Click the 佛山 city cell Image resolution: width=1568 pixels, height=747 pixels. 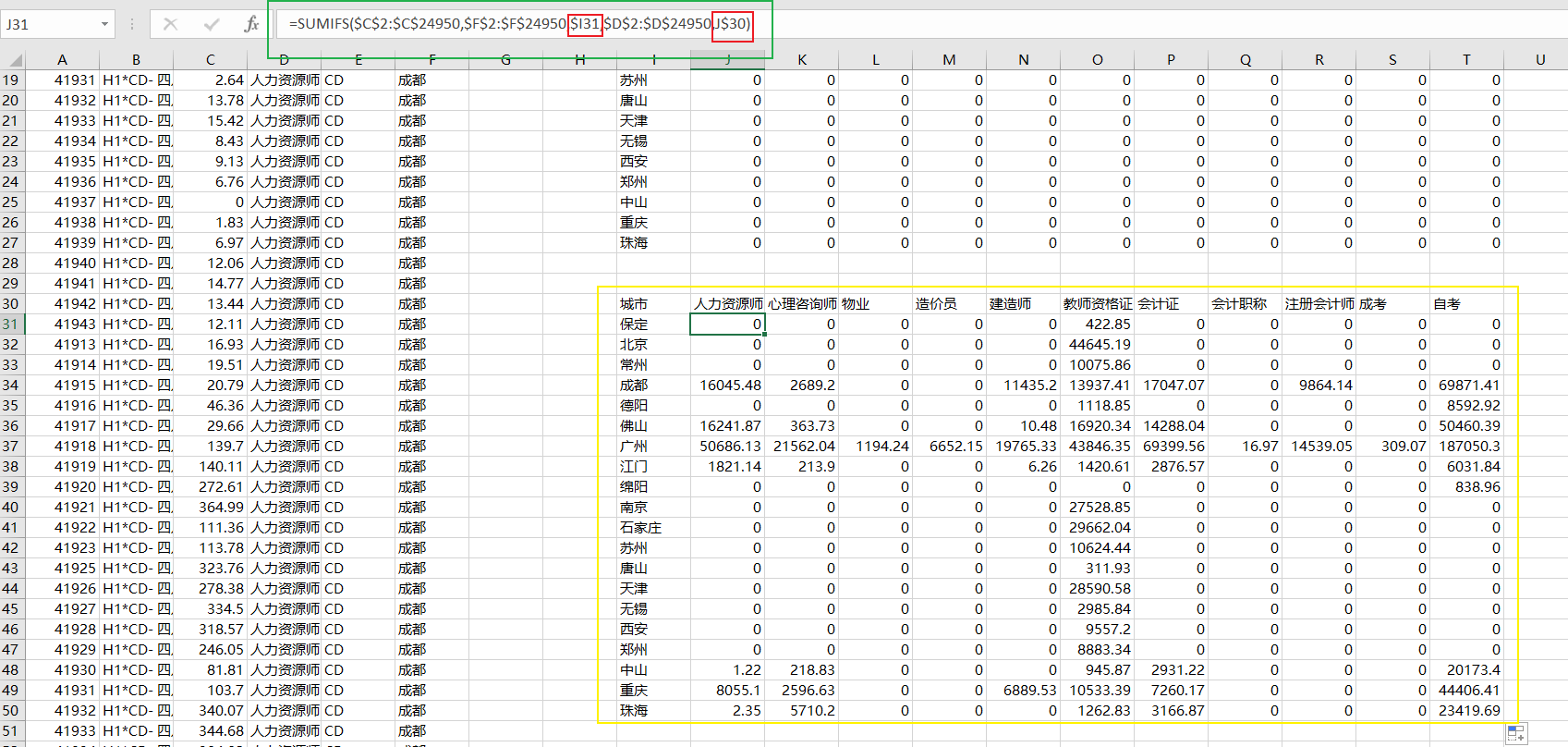(x=654, y=426)
